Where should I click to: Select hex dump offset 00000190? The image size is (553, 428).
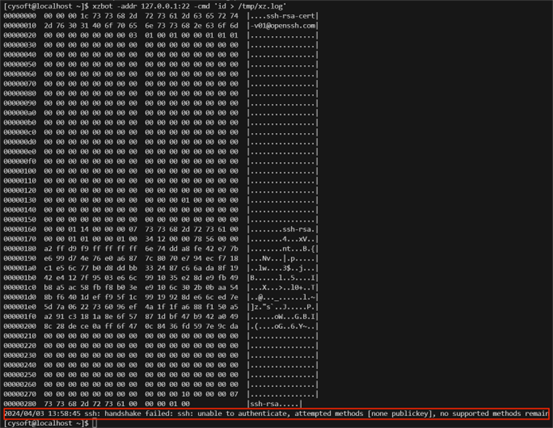click(20, 258)
